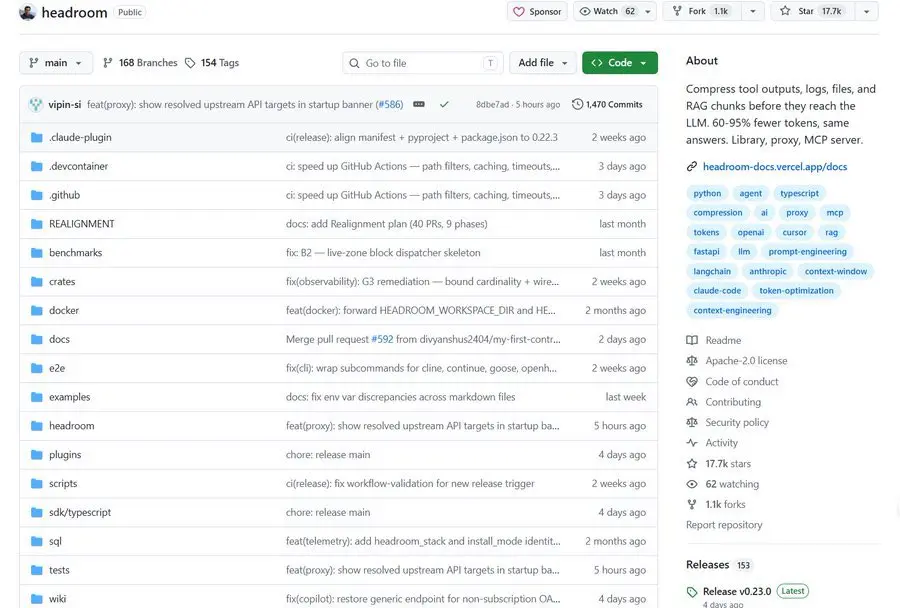Open the Watch notifications dropdown arrow
This screenshot has height=608, width=900.
(x=648, y=11)
